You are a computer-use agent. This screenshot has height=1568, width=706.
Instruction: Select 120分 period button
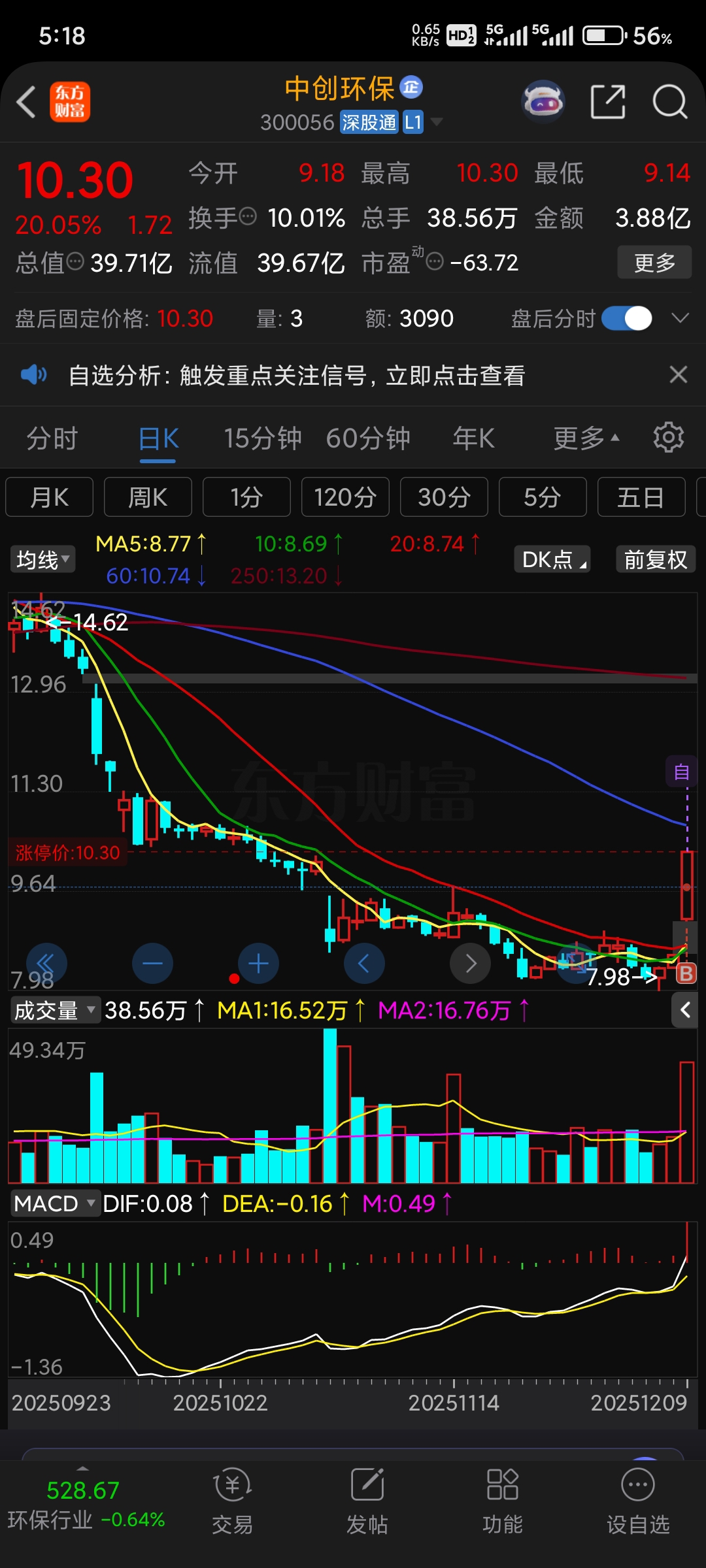345,497
